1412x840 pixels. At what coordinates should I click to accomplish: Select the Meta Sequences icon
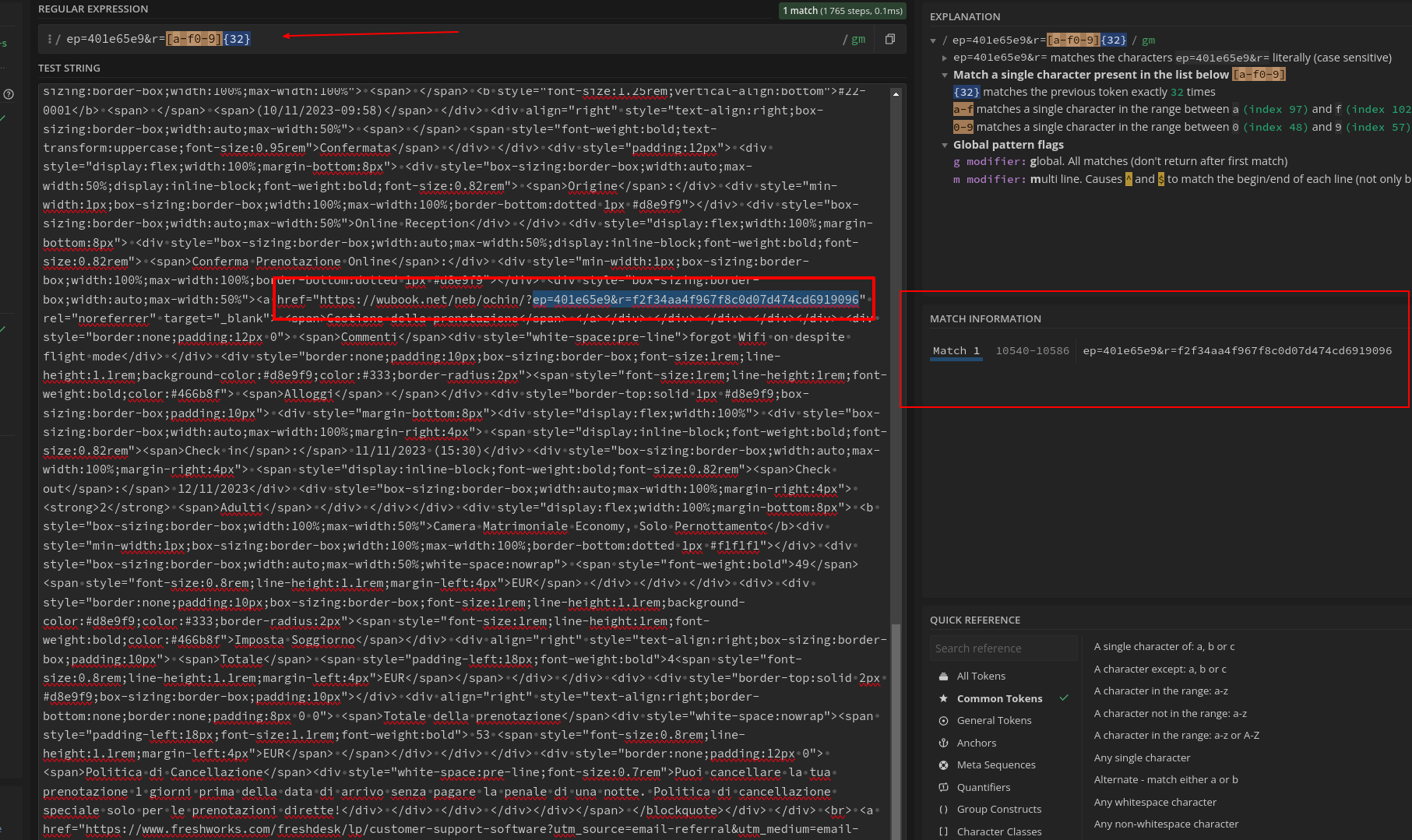(x=943, y=765)
